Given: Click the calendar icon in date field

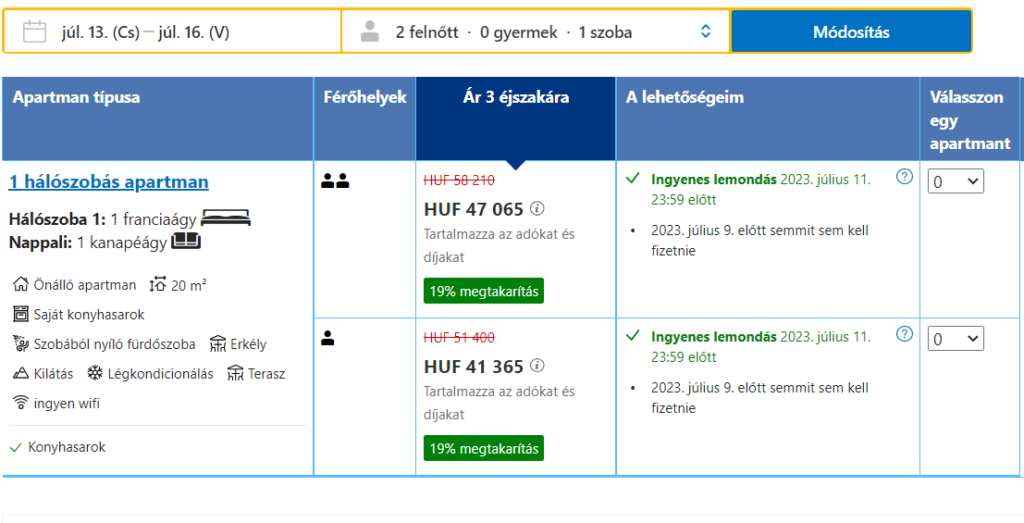Looking at the screenshot, I should click(35, 31).
